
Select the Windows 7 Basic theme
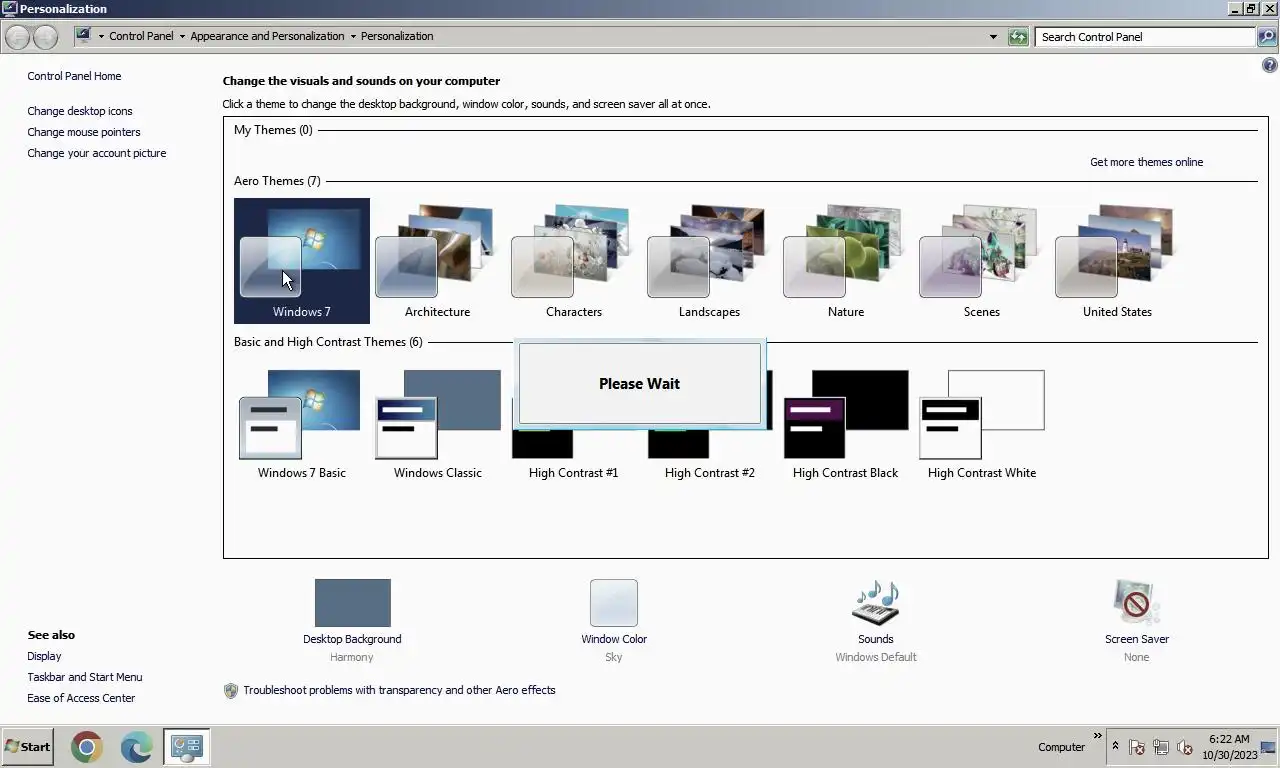click(301, 424)
